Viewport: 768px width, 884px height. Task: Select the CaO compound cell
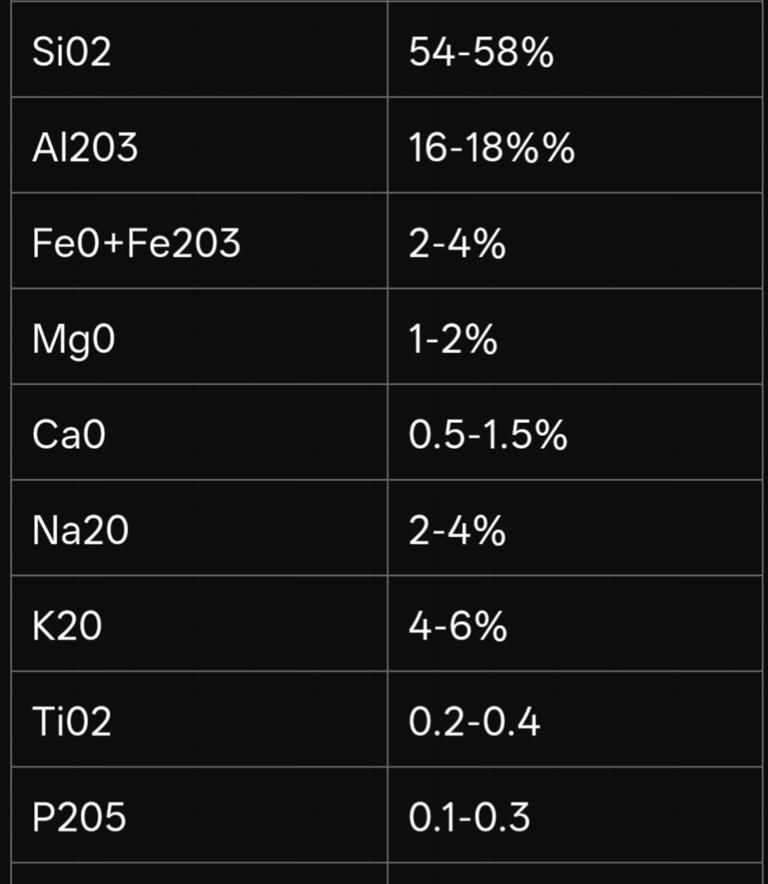pyautogui.click(x=200, y=432)
